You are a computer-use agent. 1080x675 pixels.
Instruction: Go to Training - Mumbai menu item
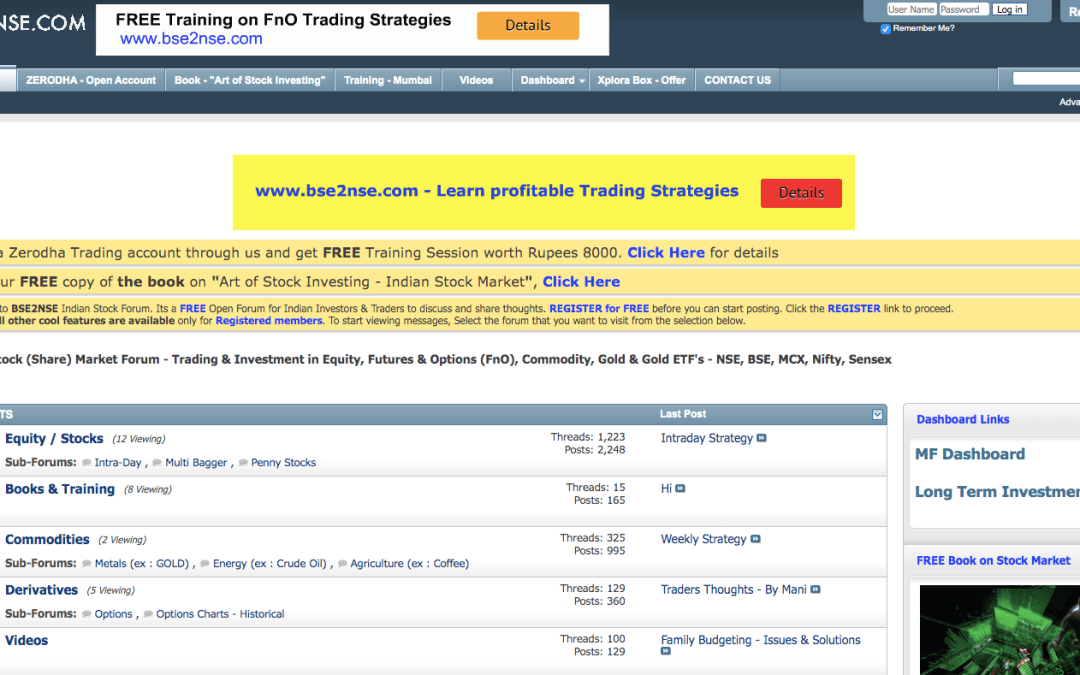(388, 80)
